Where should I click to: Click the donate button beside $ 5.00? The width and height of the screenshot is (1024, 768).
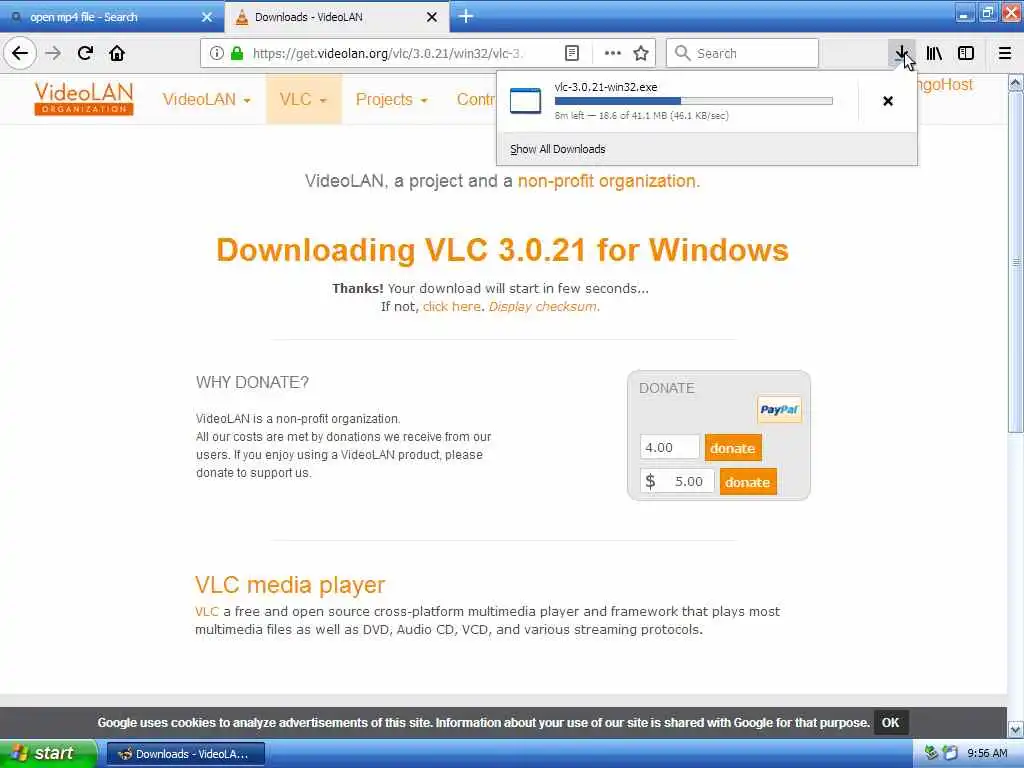[748, 482]
